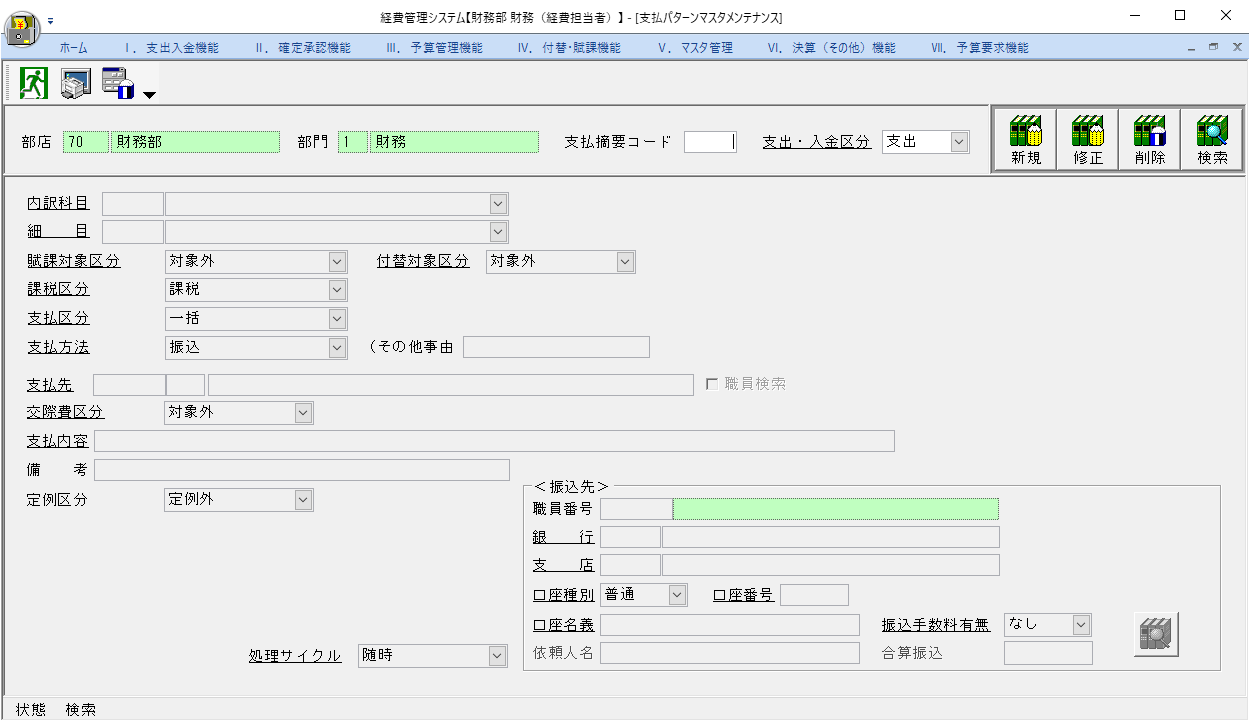Click the 支店 code input field
Viewport: 1250px width, 722px height.
(630, 565)
